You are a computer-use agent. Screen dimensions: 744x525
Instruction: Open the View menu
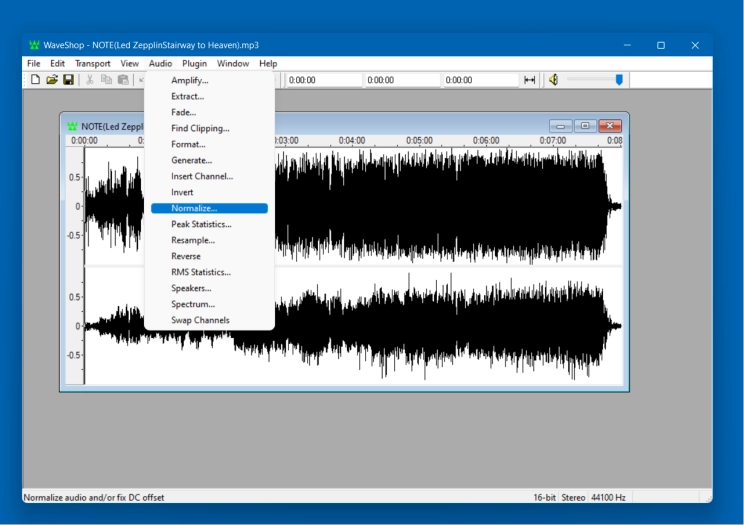coord(130,64)
